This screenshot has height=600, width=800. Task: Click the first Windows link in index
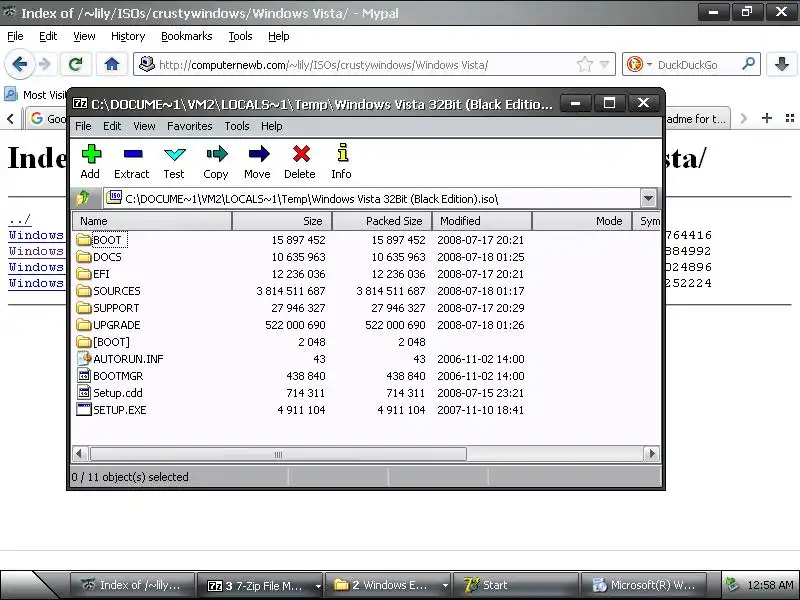[x=36, y=235]
